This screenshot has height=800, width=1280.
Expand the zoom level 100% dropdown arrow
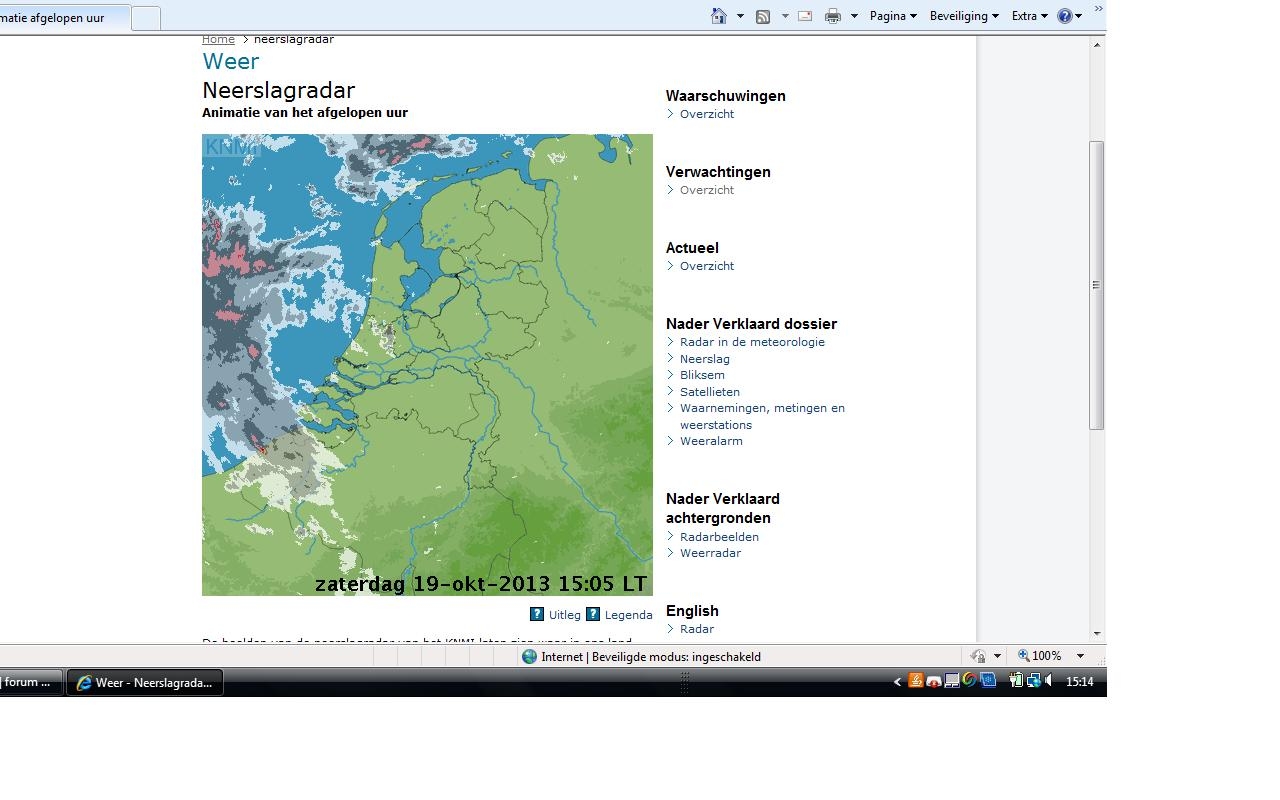coord(1080,656)
